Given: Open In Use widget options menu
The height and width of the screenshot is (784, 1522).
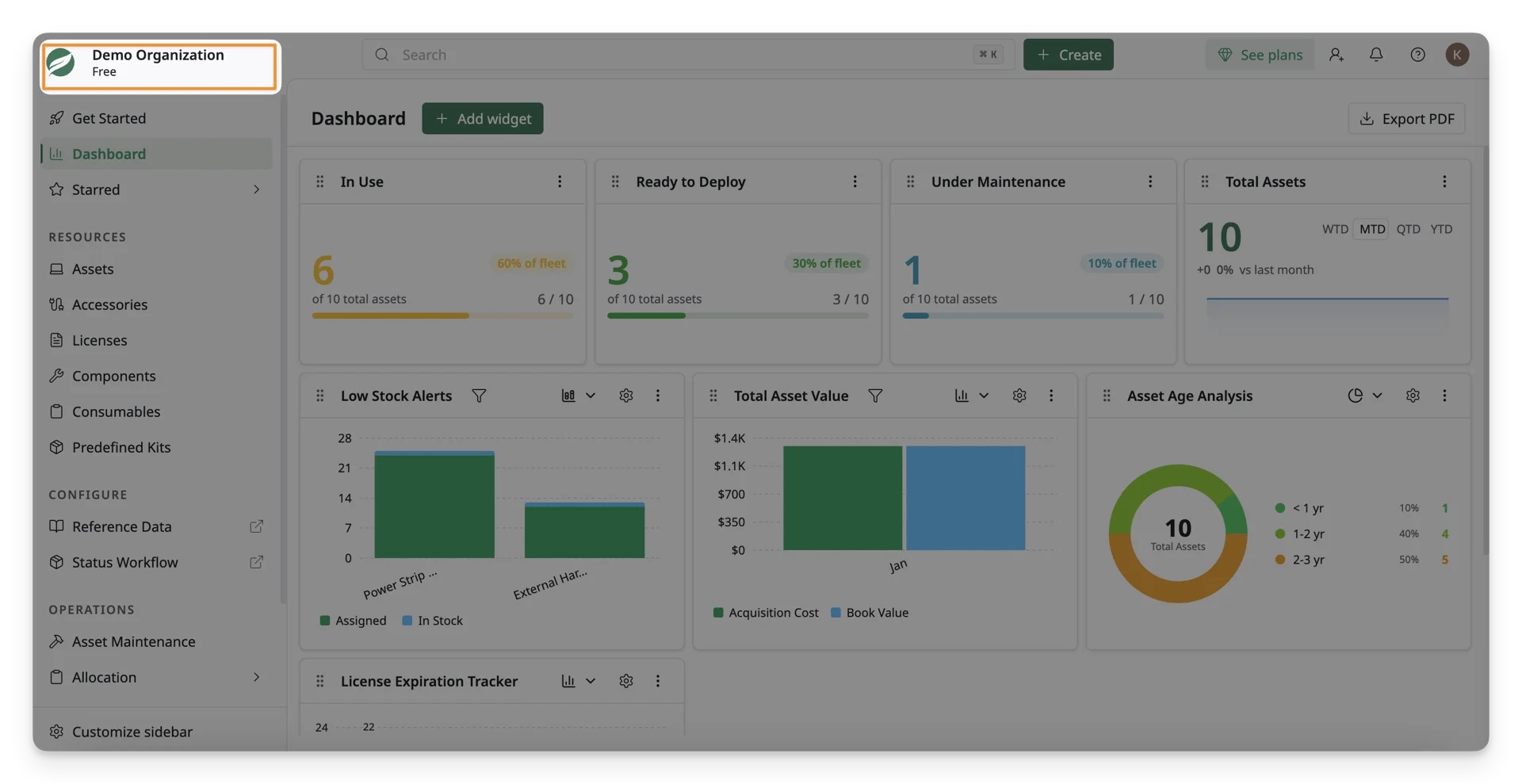Looking at the screenshot, I should point(560,182).
